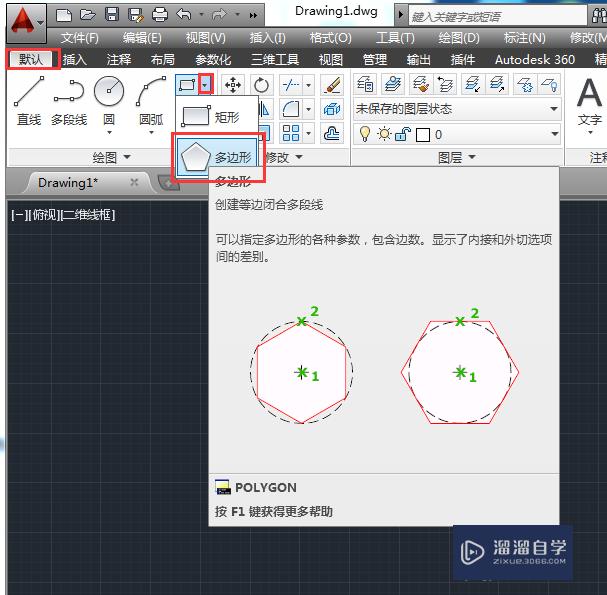Expand the 图层 panel title

(456, 157)
